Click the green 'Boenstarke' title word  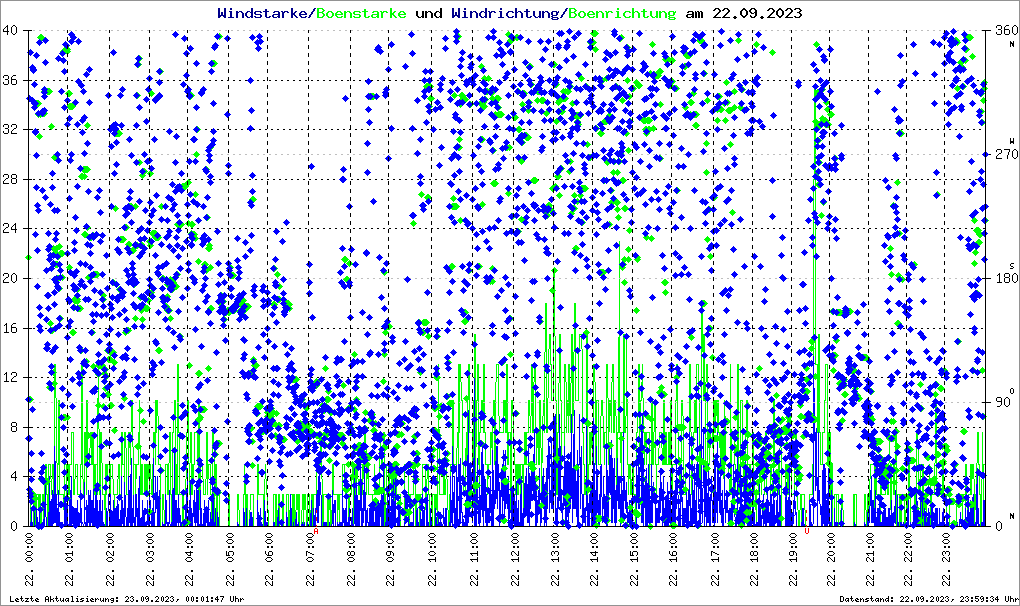point(362,13)
